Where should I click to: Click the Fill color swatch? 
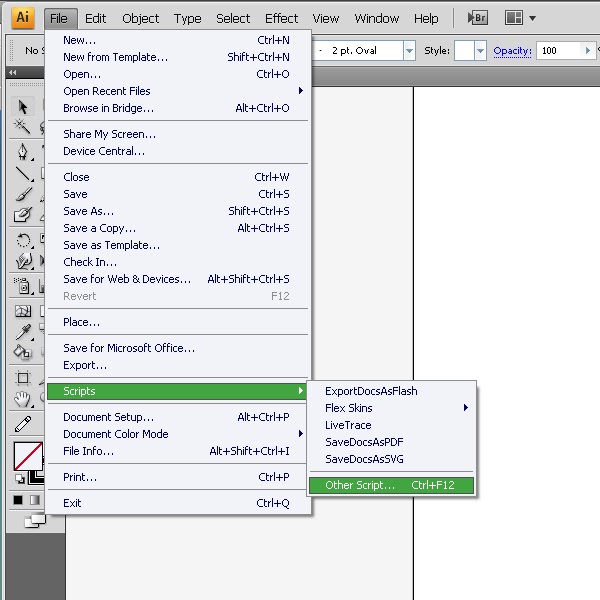pos(28,456)
